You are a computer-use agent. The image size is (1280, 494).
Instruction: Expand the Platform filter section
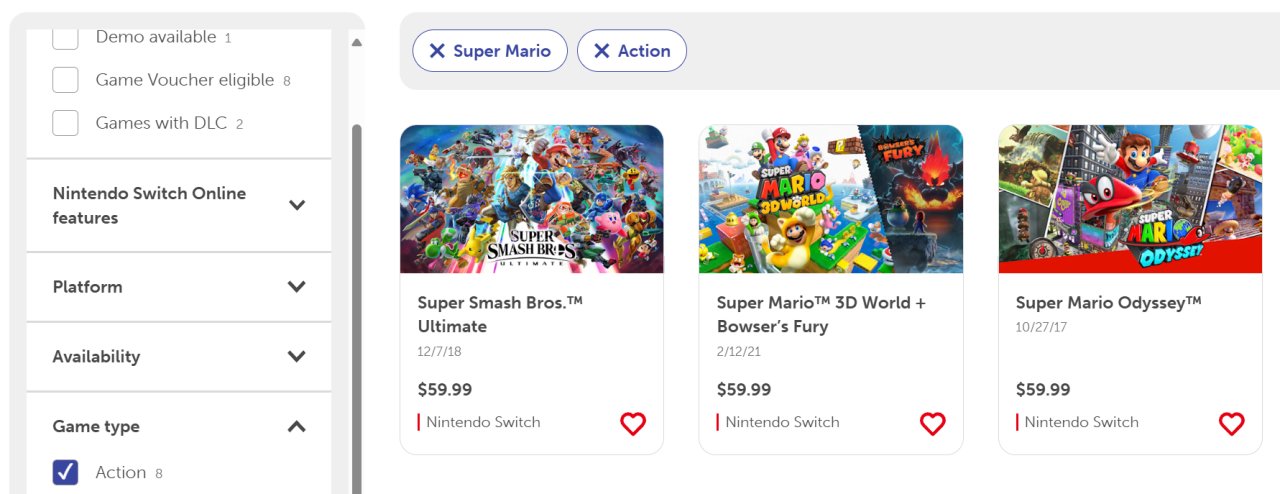point(296,287)
